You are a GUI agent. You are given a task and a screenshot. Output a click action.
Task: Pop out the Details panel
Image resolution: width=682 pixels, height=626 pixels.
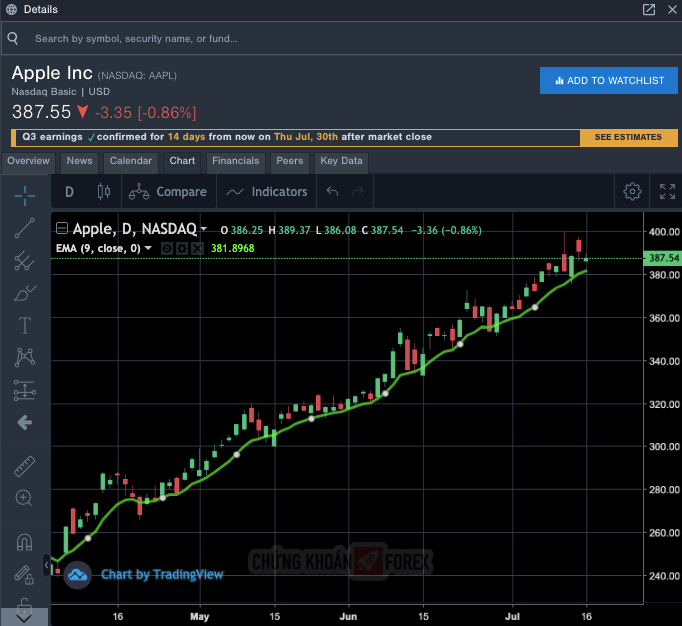pos(649,9)
